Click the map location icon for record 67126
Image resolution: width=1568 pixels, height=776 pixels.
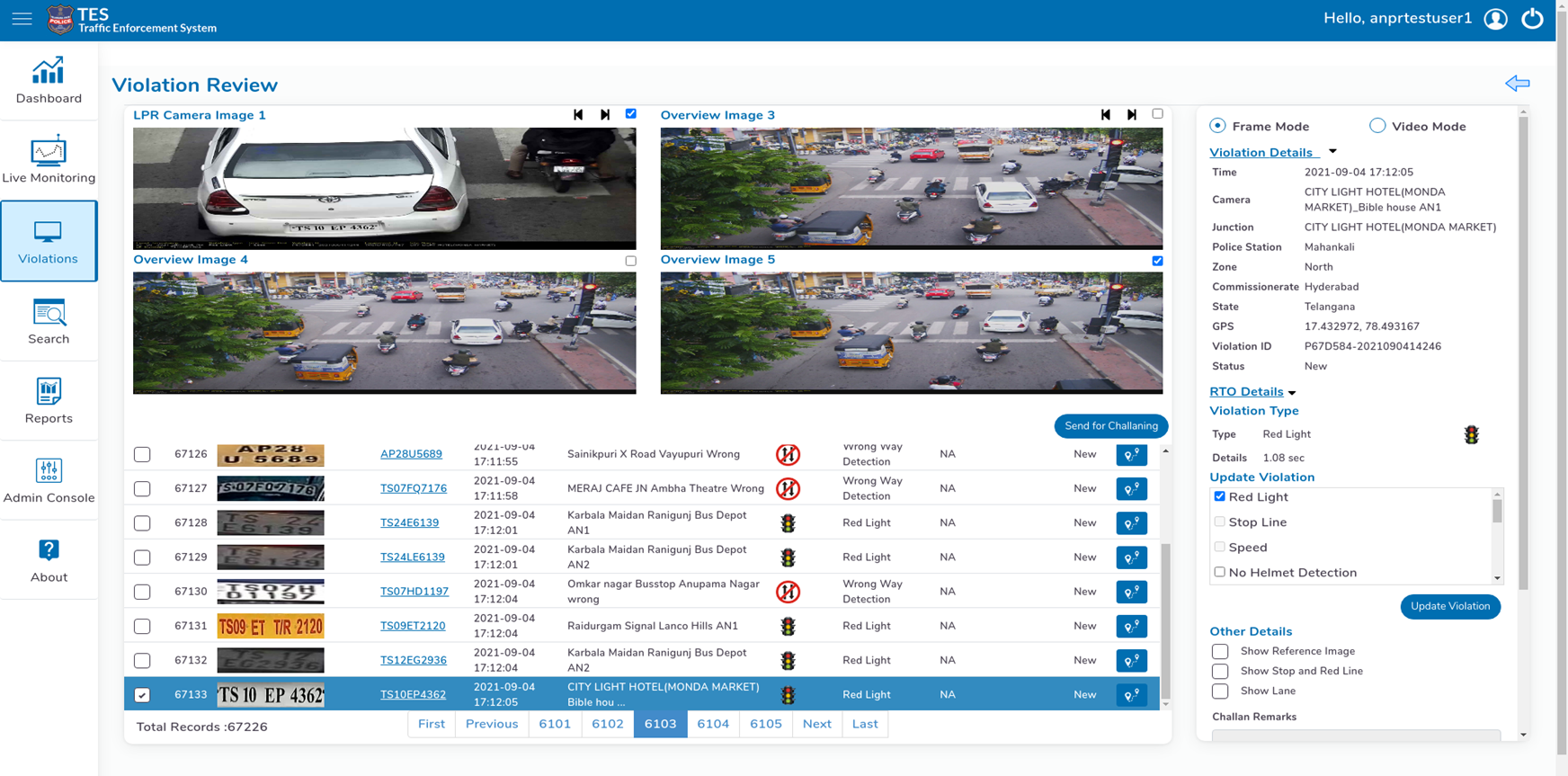point(1131,455)
